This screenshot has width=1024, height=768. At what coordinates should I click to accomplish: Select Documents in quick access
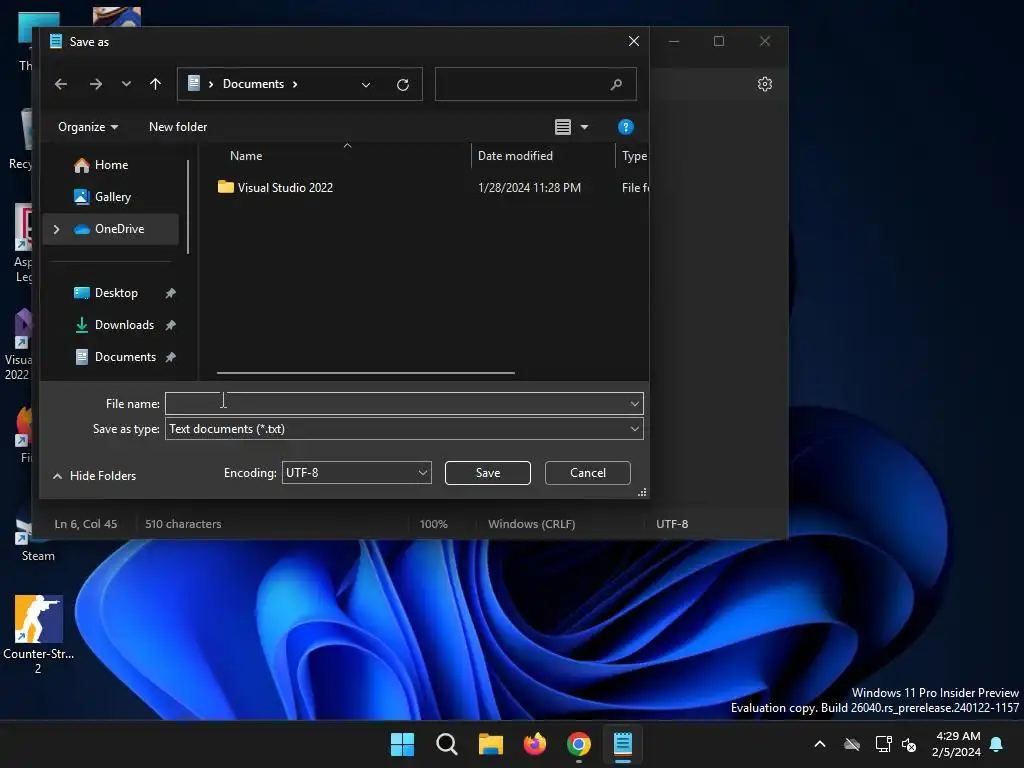(125, 357)
